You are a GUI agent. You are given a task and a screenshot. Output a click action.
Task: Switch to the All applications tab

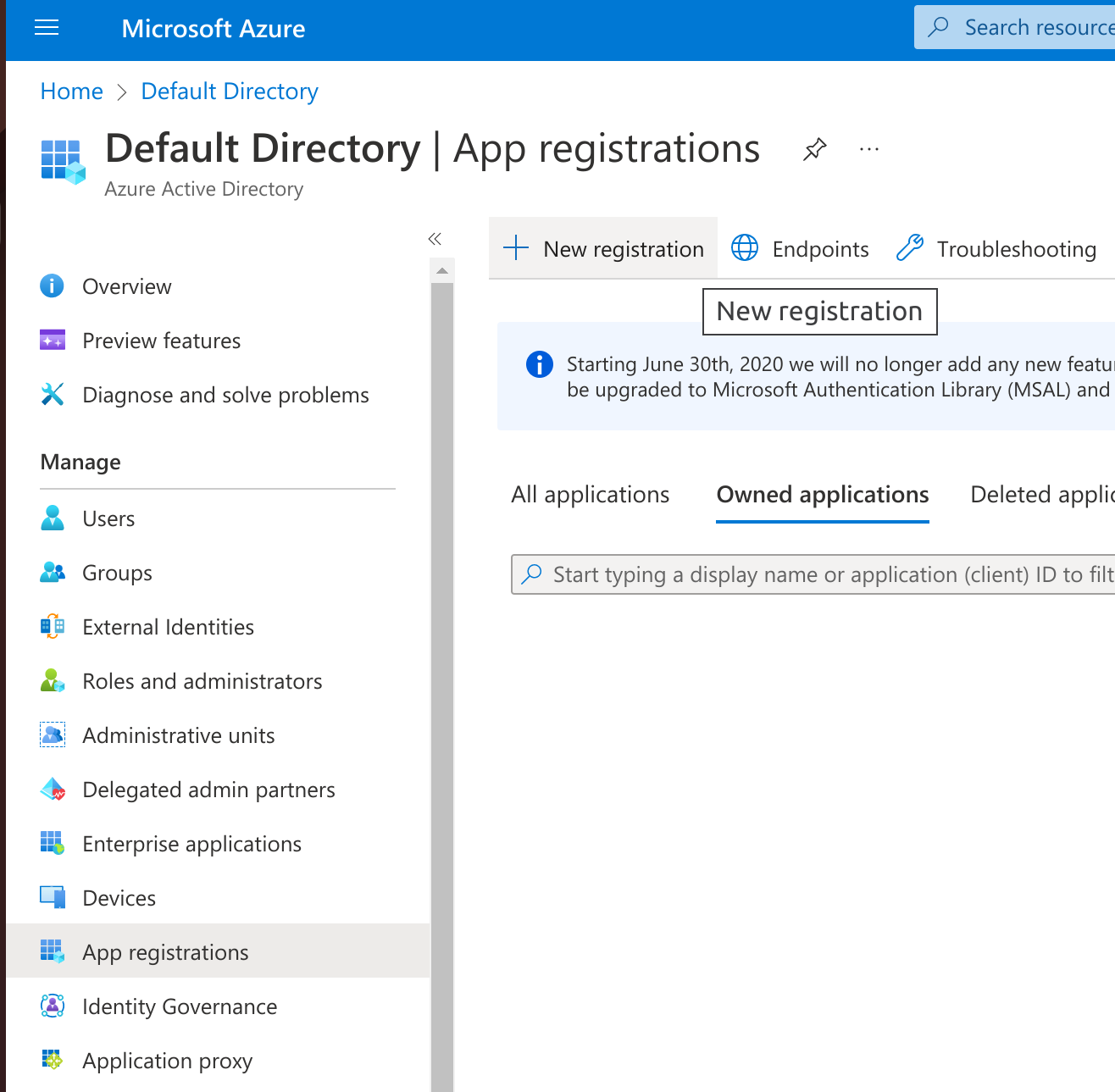point(590,494)
